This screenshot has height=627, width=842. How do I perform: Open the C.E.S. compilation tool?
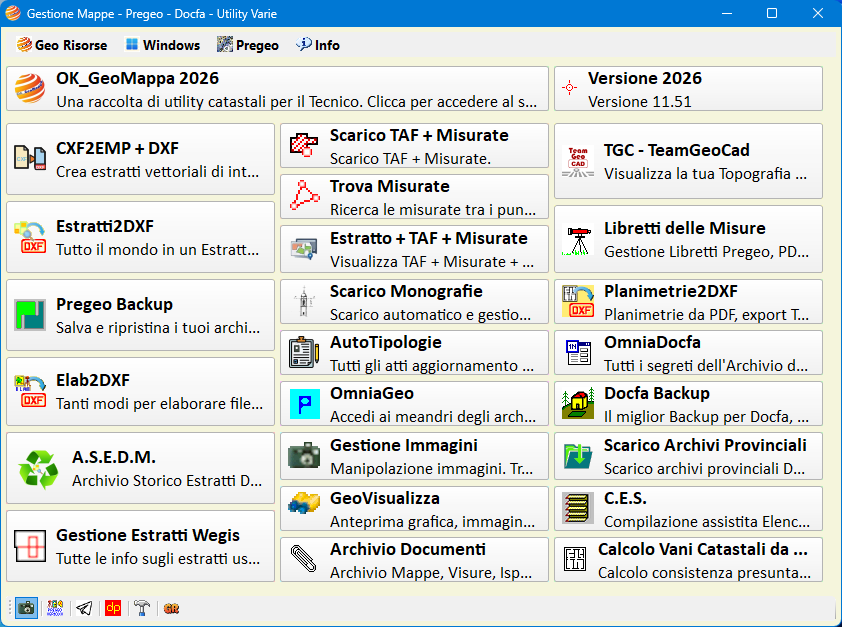tap(688, 508)
